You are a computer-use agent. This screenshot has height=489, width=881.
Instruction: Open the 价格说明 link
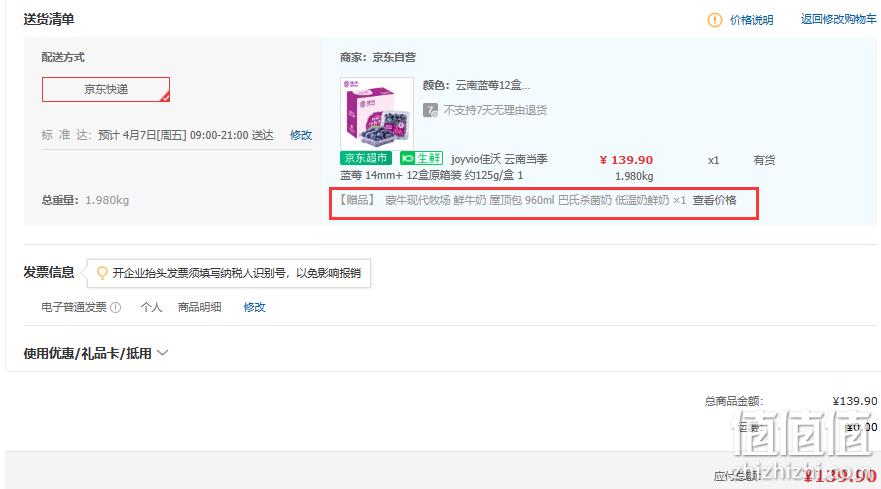click(751, 20)
